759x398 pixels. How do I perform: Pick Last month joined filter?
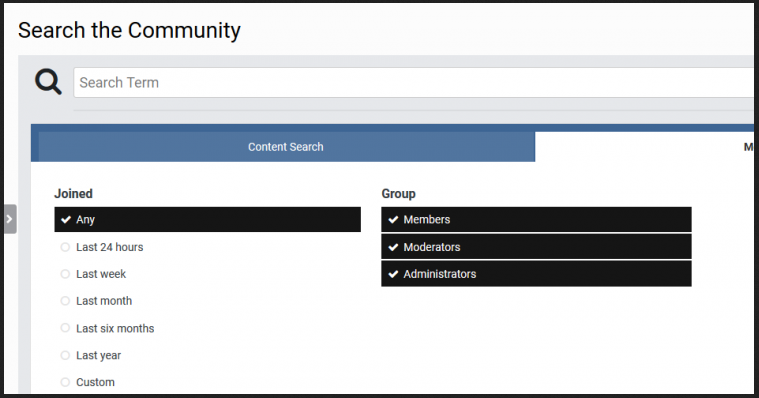96,301
